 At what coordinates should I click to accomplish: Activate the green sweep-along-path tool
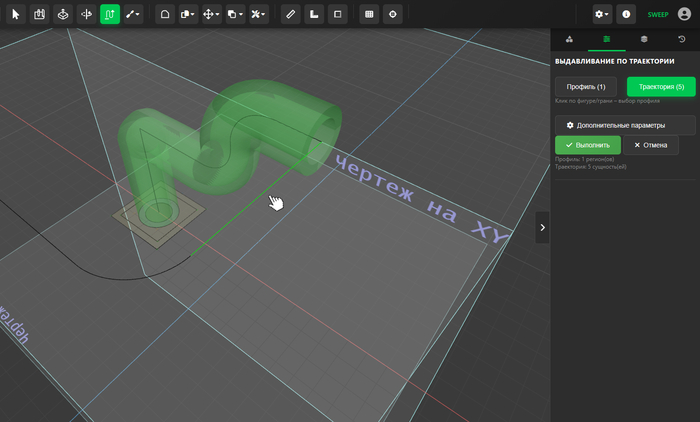110,14
